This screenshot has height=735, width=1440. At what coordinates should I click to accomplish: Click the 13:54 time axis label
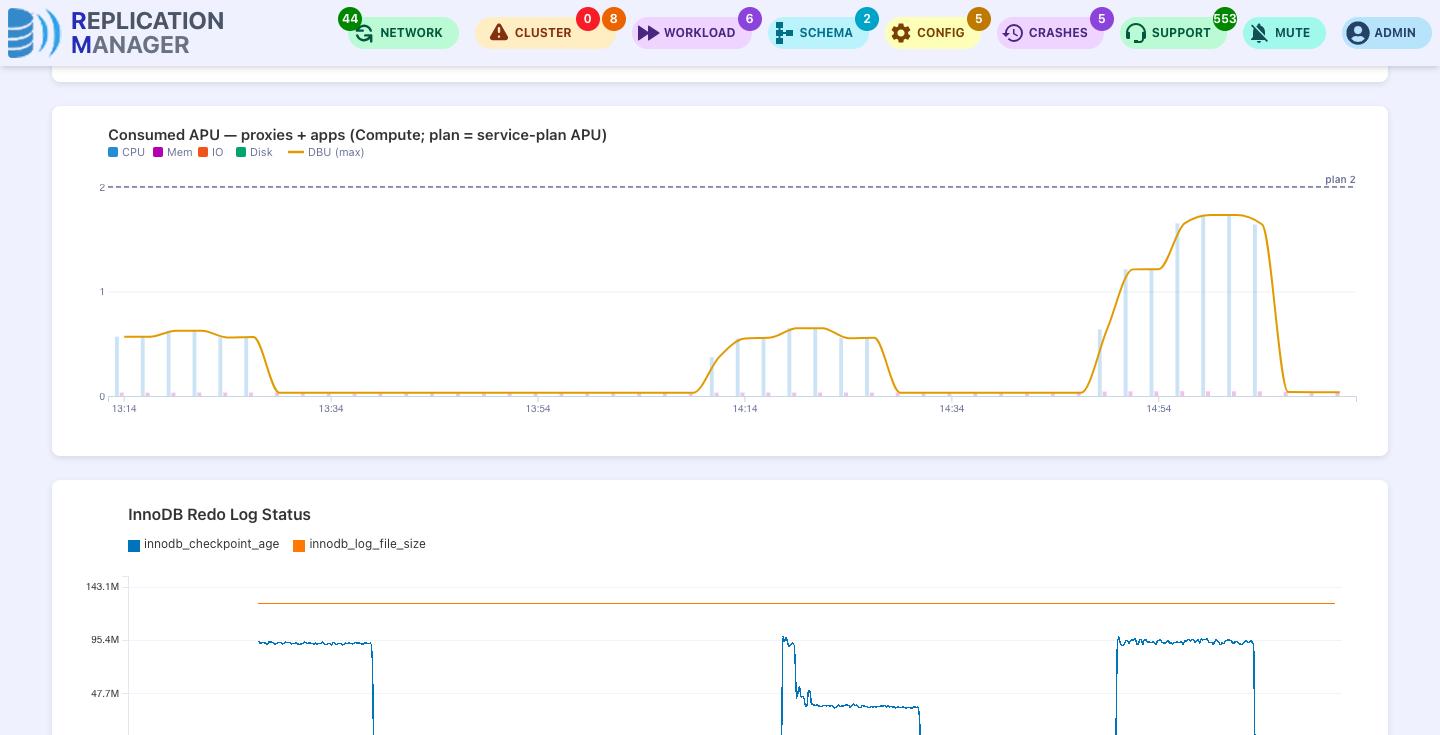click(538, 409)
